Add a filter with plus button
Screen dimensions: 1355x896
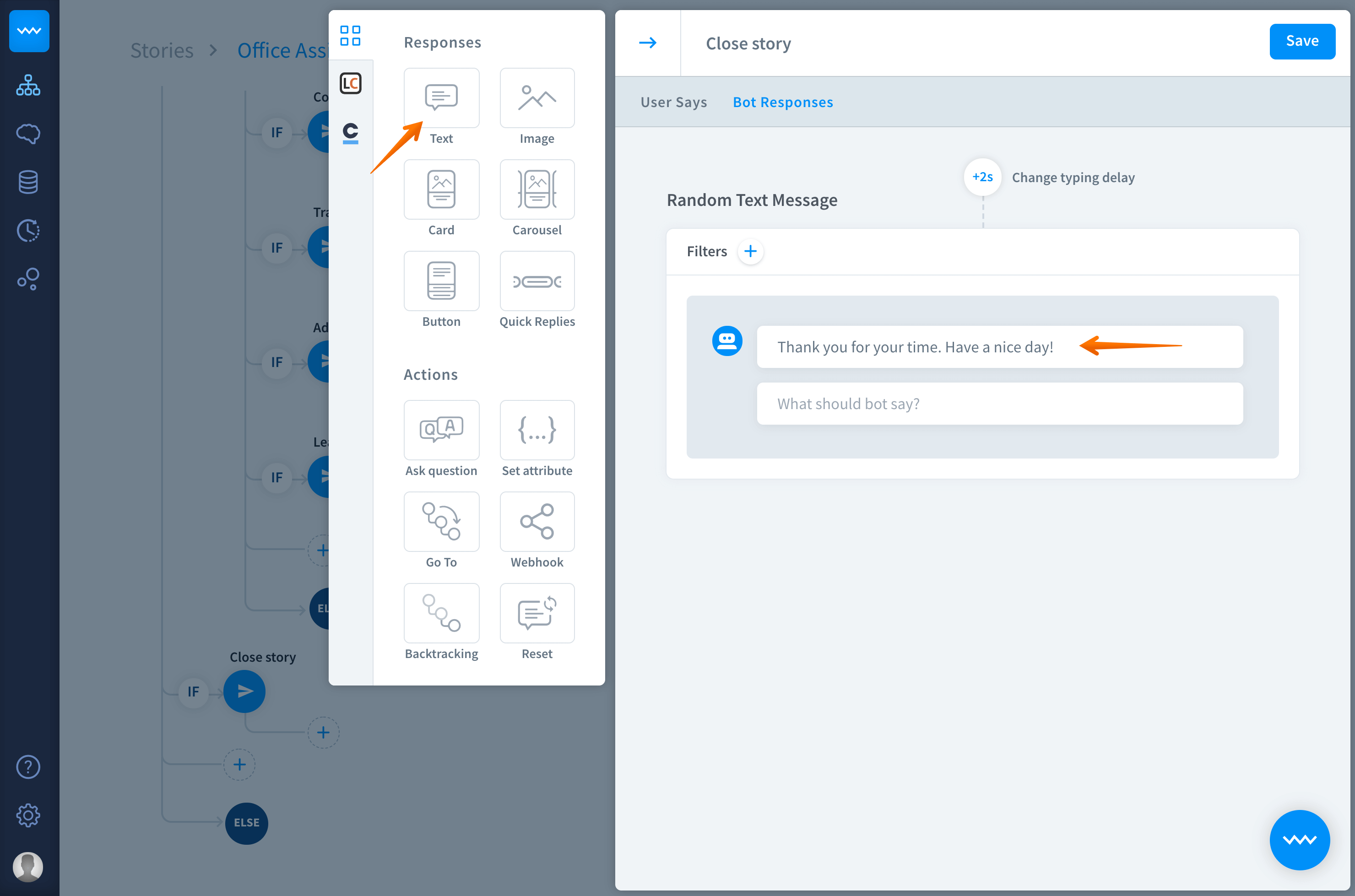pos(750,251)
